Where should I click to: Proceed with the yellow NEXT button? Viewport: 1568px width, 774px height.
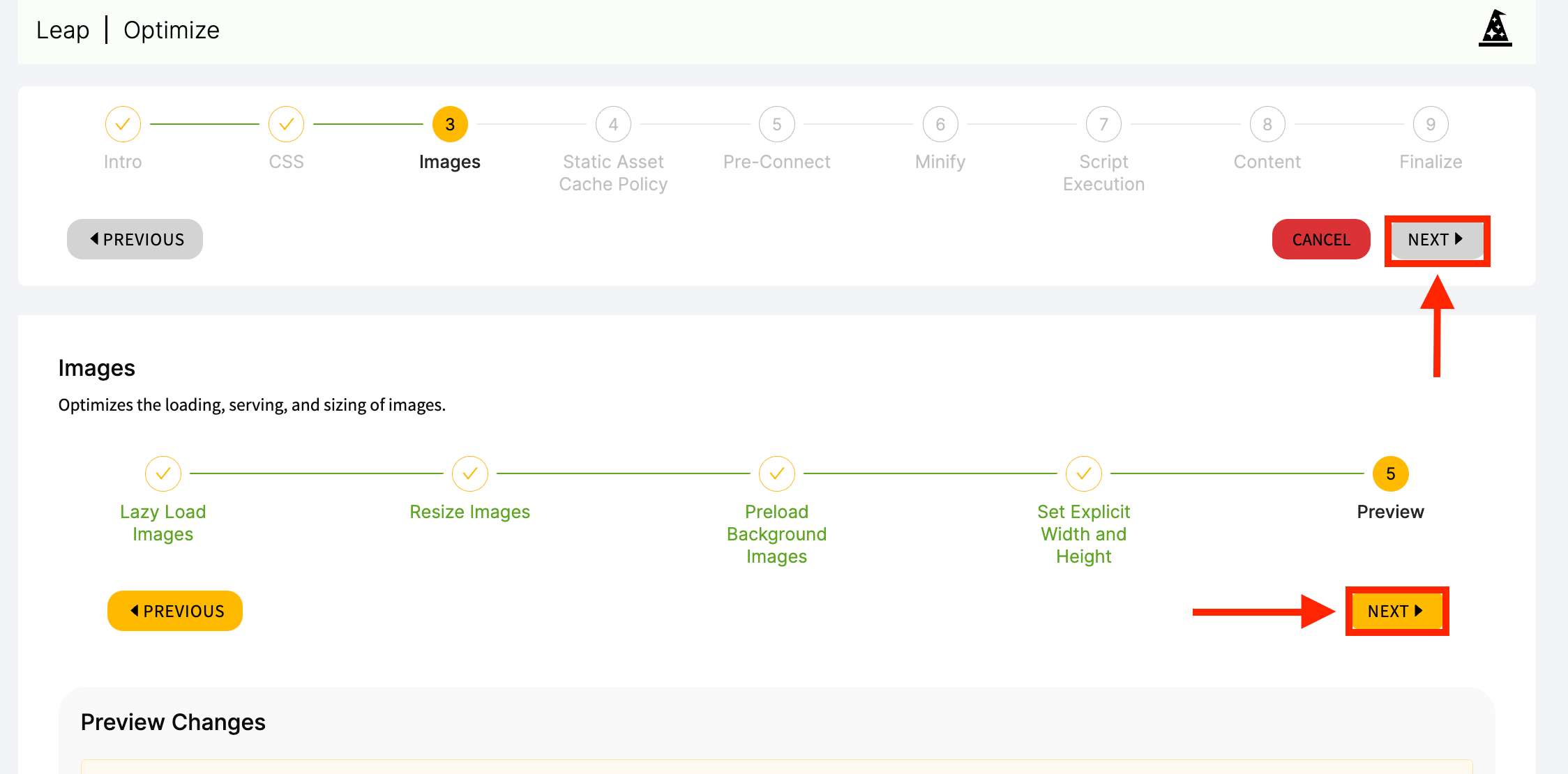click(x=1397, y=611)
